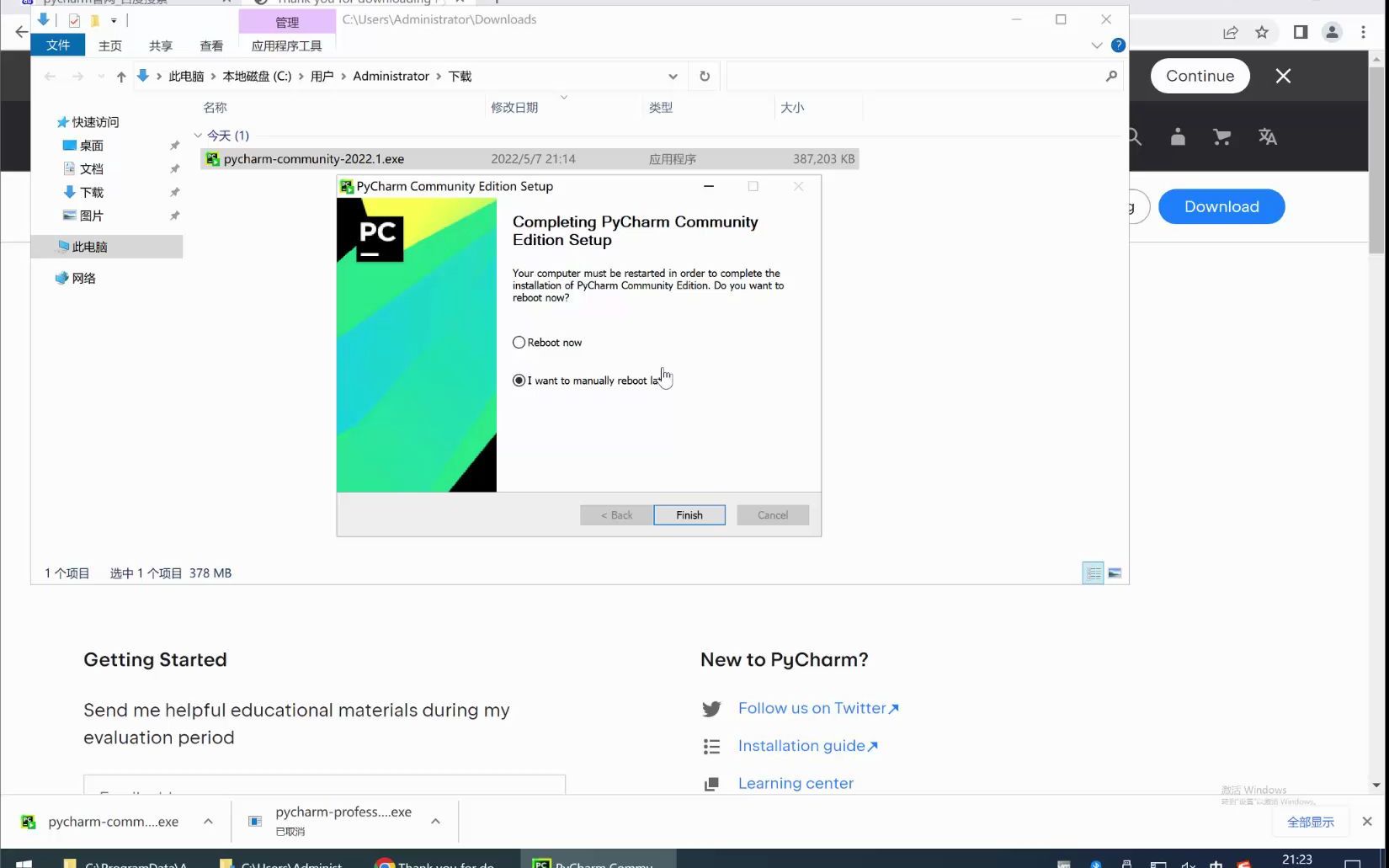The width and height of the screenshot is (1389, 868).
Task: Open 桌面 in quick access
Action: 91,146
